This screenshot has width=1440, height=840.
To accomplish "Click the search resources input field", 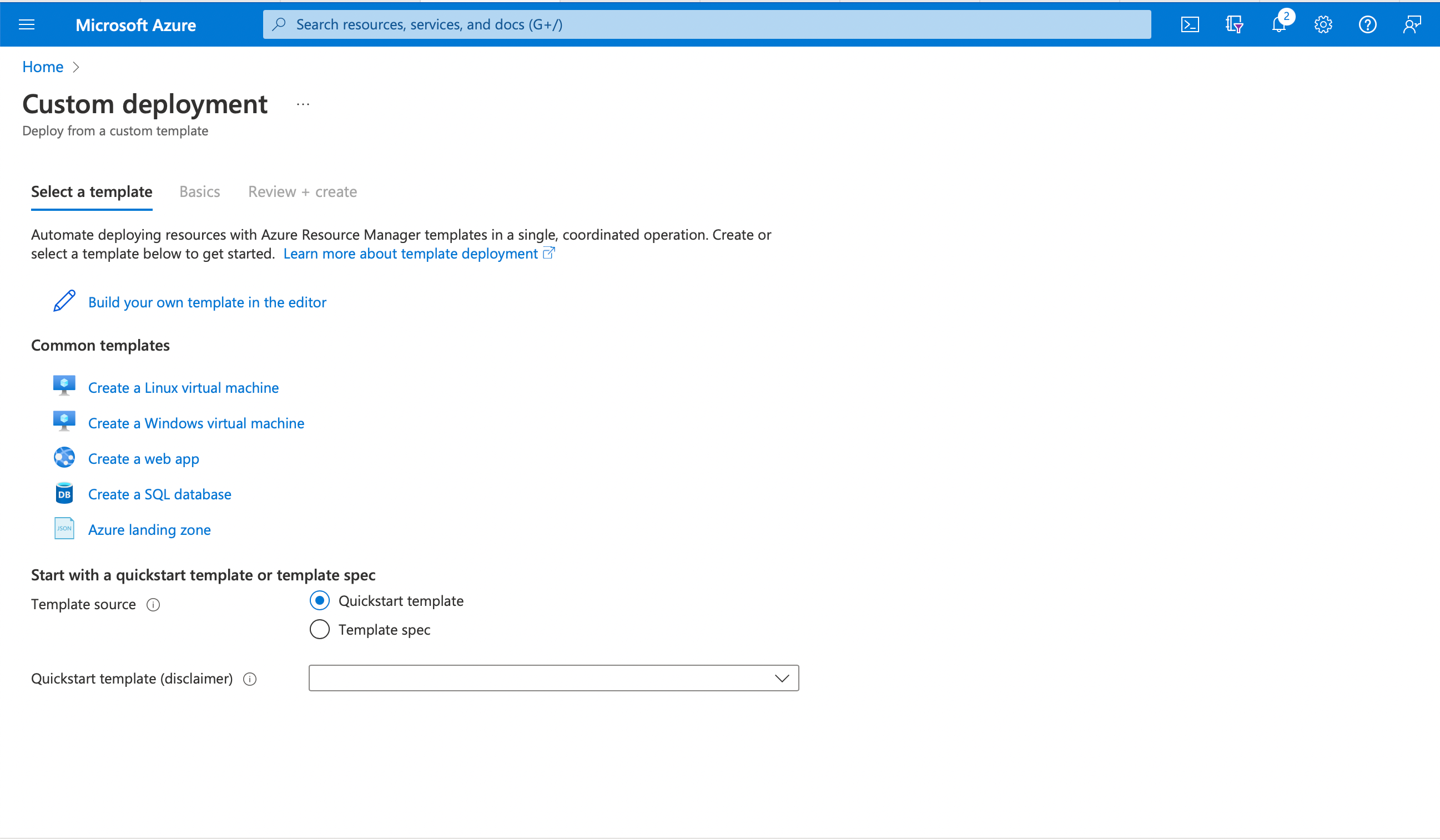I will tap(706, 24).
